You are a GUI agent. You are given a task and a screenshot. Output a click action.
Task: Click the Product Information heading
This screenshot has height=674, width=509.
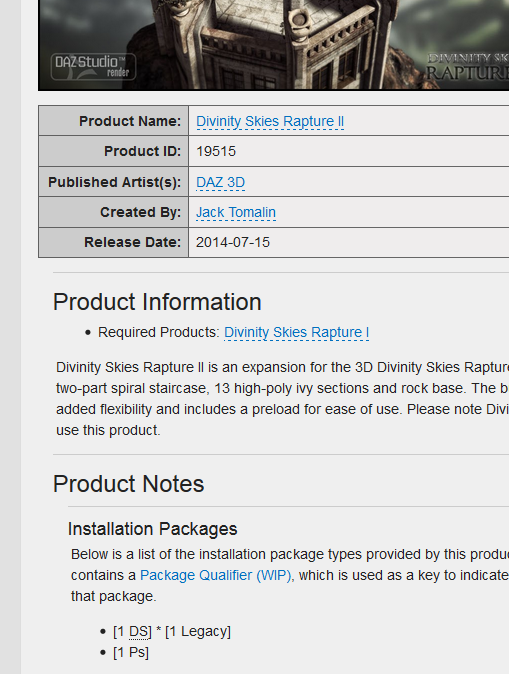pos(157,302)
